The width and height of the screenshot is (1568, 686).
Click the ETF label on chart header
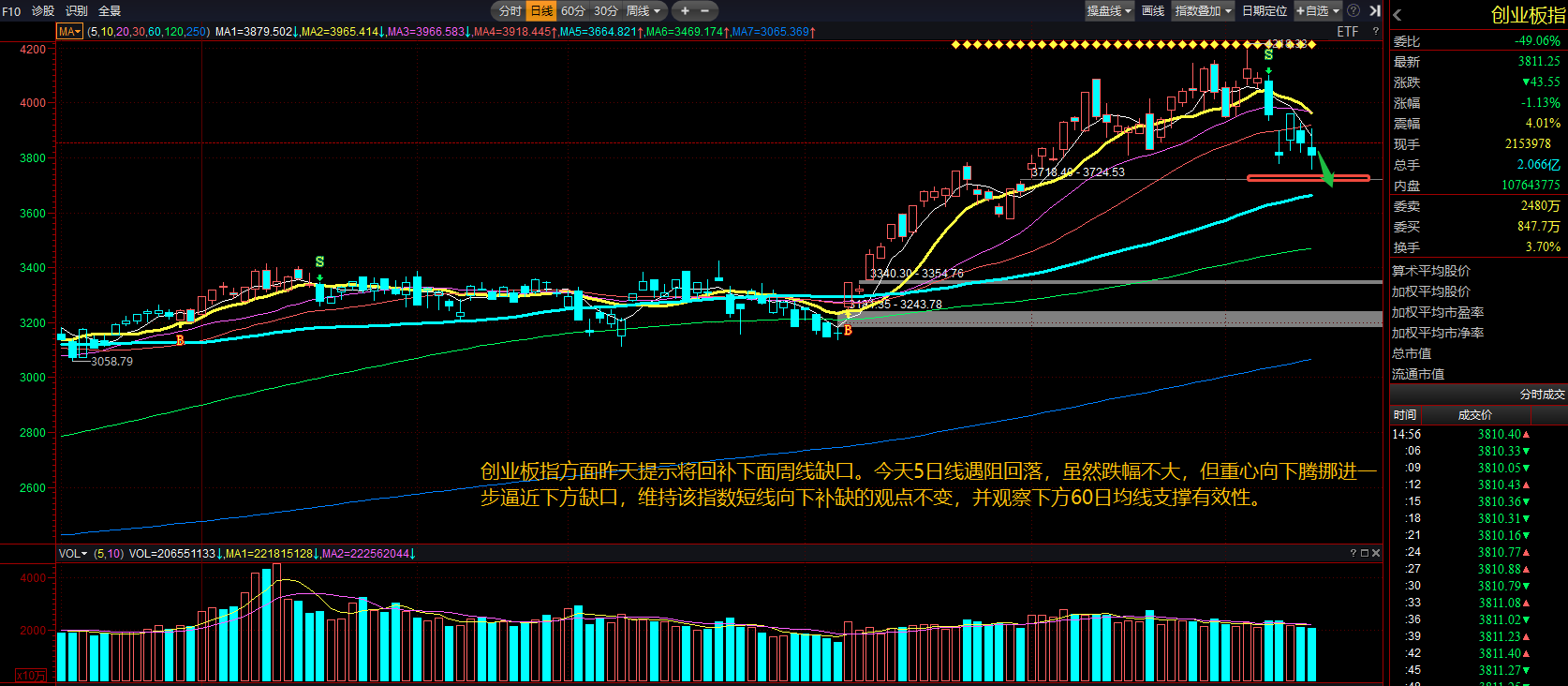coord(1347,32)
